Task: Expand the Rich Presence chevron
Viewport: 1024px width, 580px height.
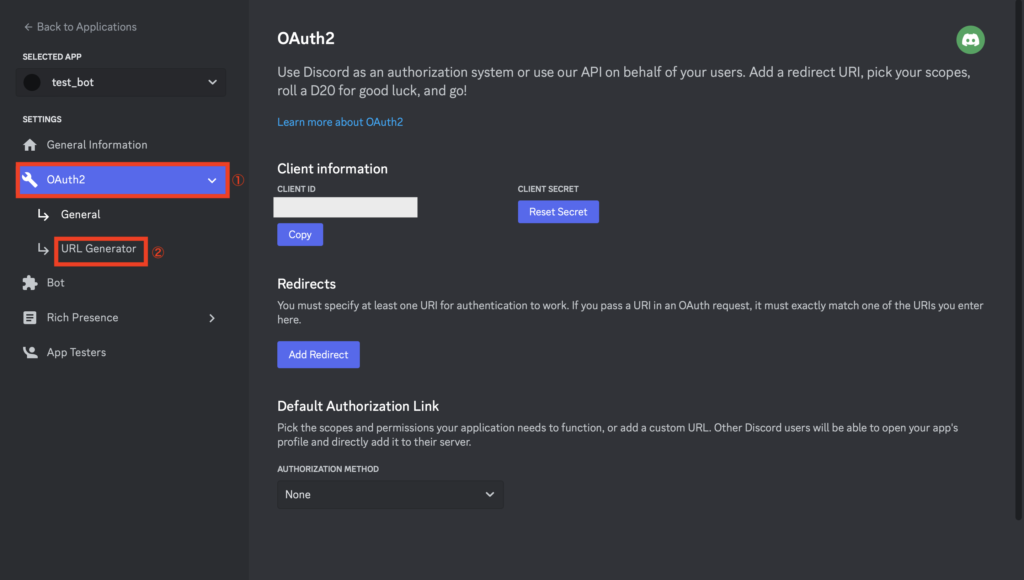Action: (211, 317)
